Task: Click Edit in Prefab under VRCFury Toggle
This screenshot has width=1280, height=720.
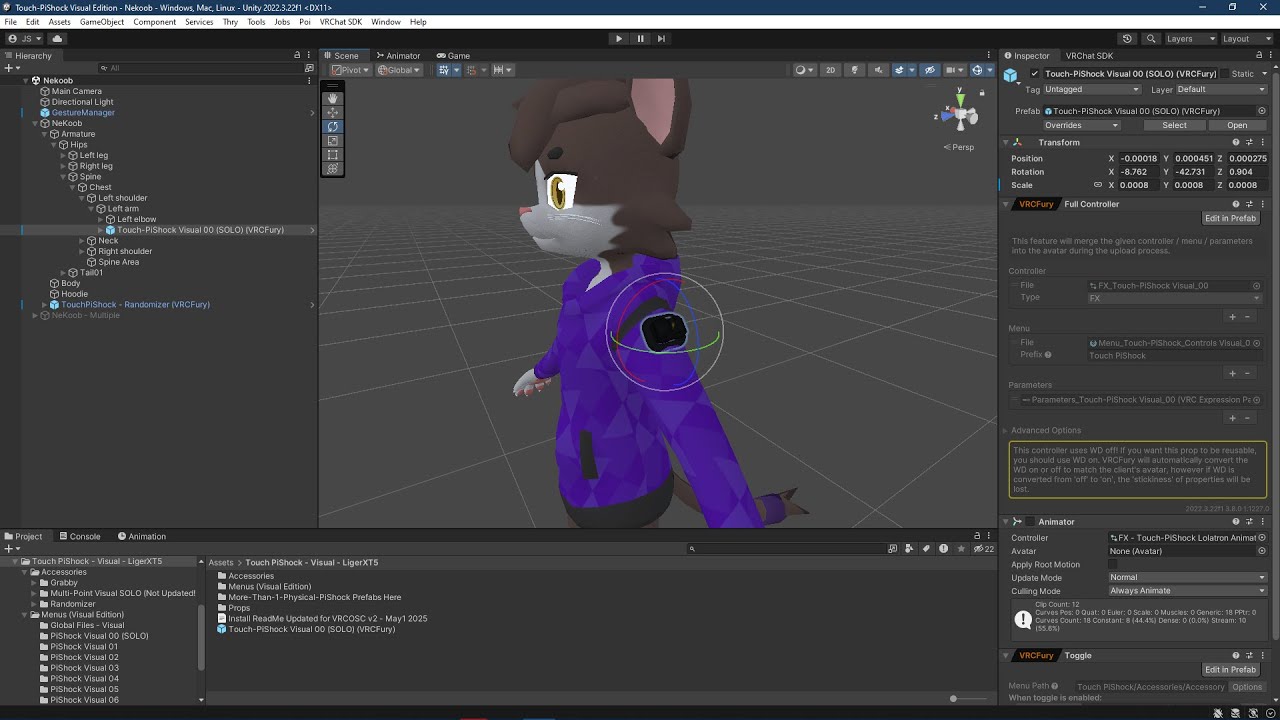Action: click(1230, 669)
